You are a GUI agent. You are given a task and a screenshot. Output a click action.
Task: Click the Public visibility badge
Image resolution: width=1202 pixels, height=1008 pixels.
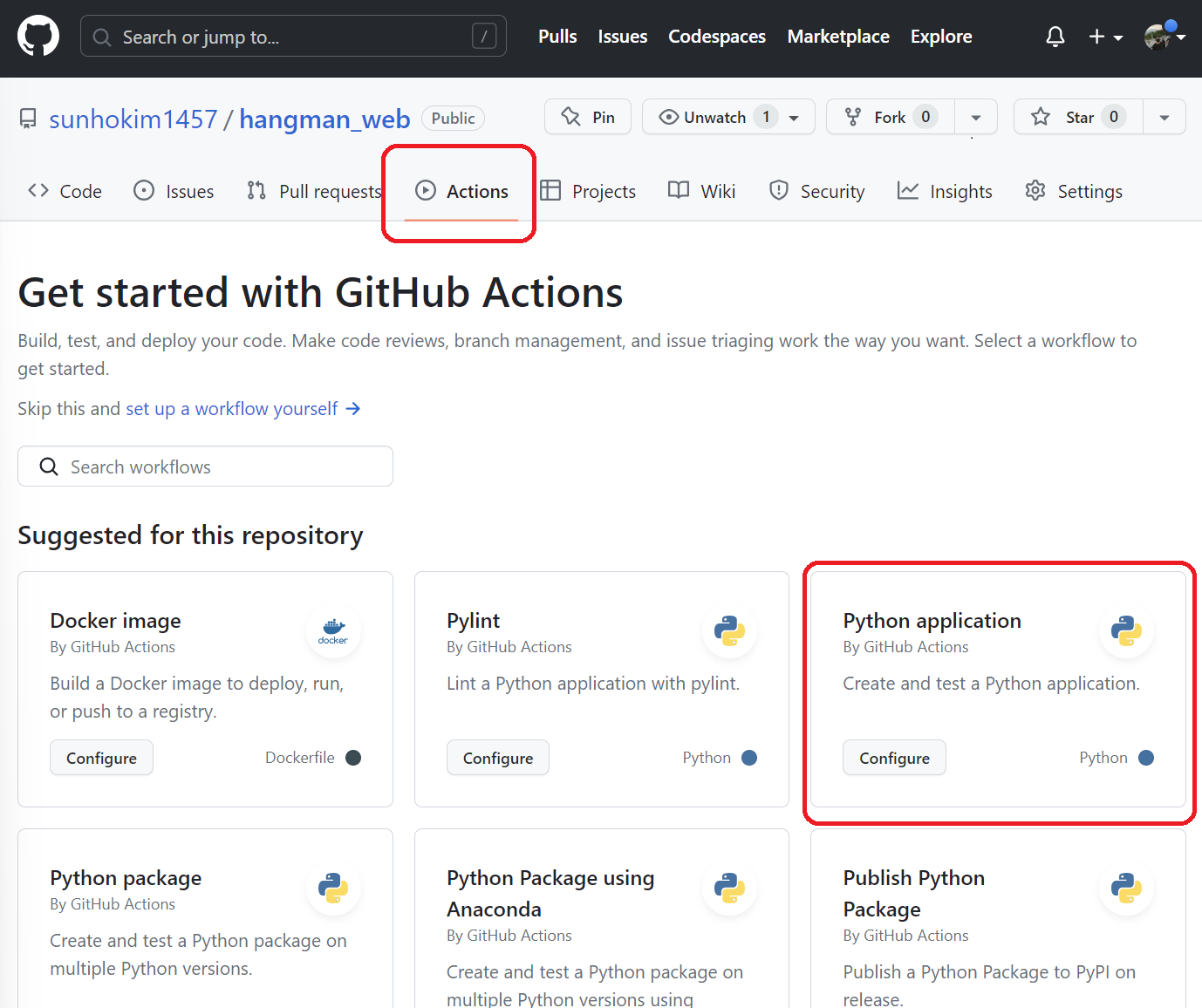pyautogui.click(x=453, y=118)
